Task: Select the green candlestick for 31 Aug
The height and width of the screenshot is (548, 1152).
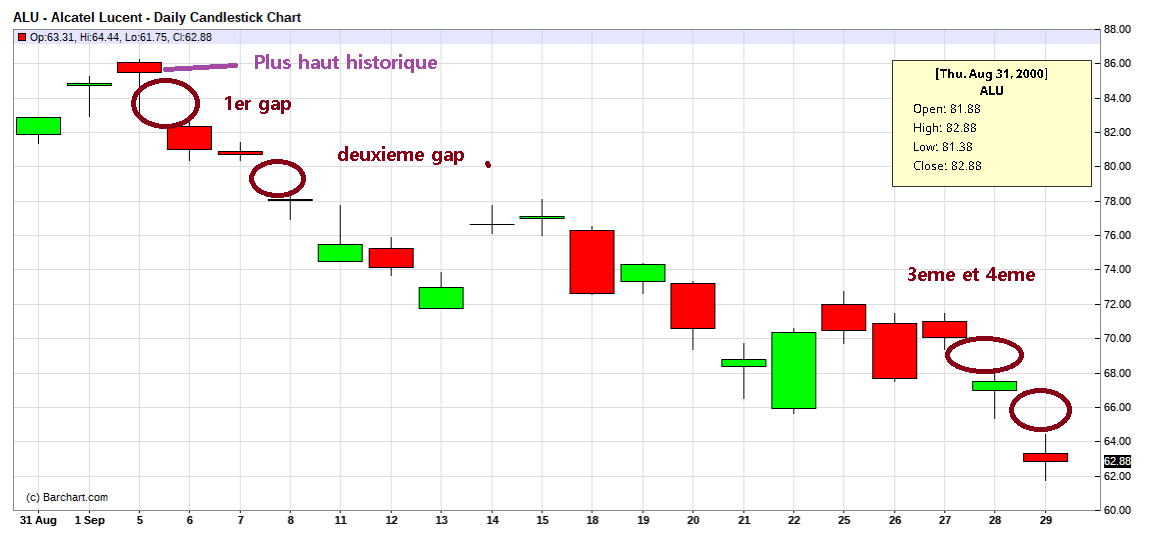Action: [x=38, y=126]
